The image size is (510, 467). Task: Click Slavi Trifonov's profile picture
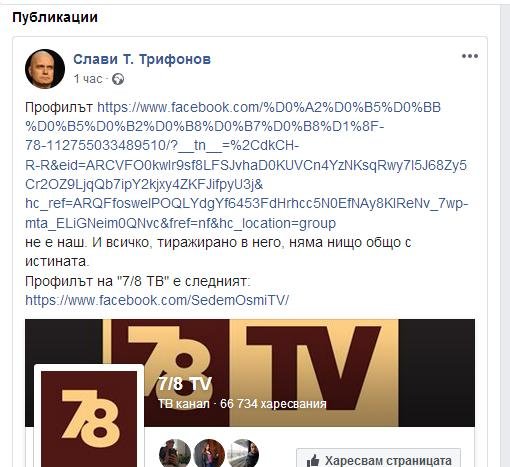pos(45,69)
